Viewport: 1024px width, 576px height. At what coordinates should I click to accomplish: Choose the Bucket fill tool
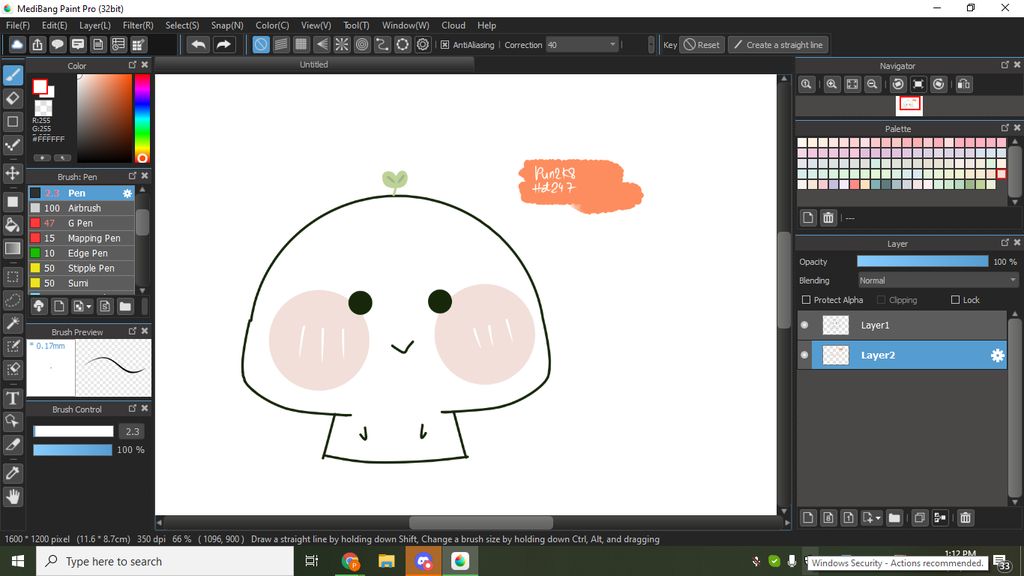point(13,225)
